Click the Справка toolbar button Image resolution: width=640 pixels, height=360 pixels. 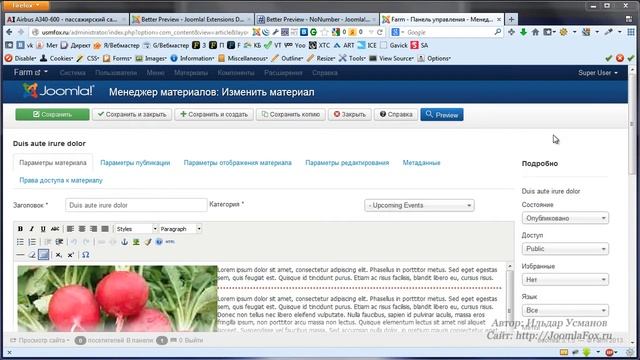click(x=396, y=114)
